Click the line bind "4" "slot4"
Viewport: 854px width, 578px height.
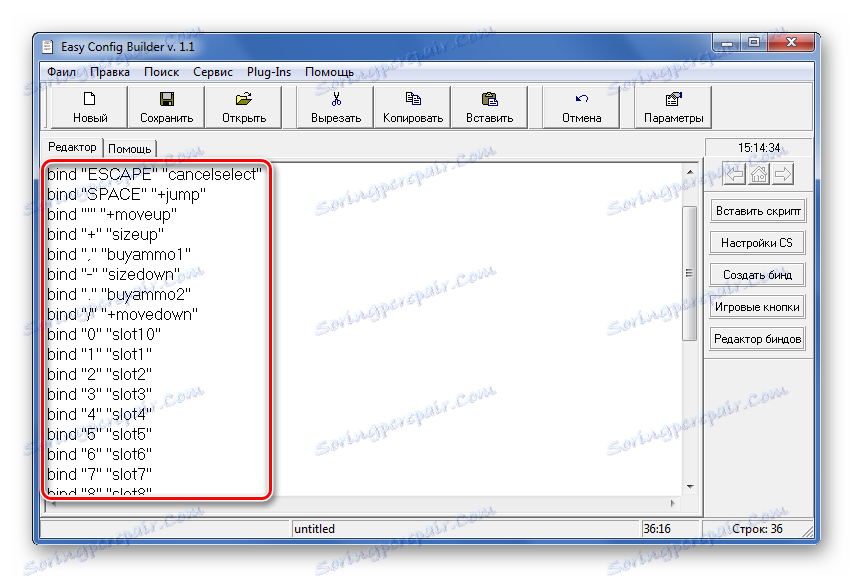click(x=99, y=415)
